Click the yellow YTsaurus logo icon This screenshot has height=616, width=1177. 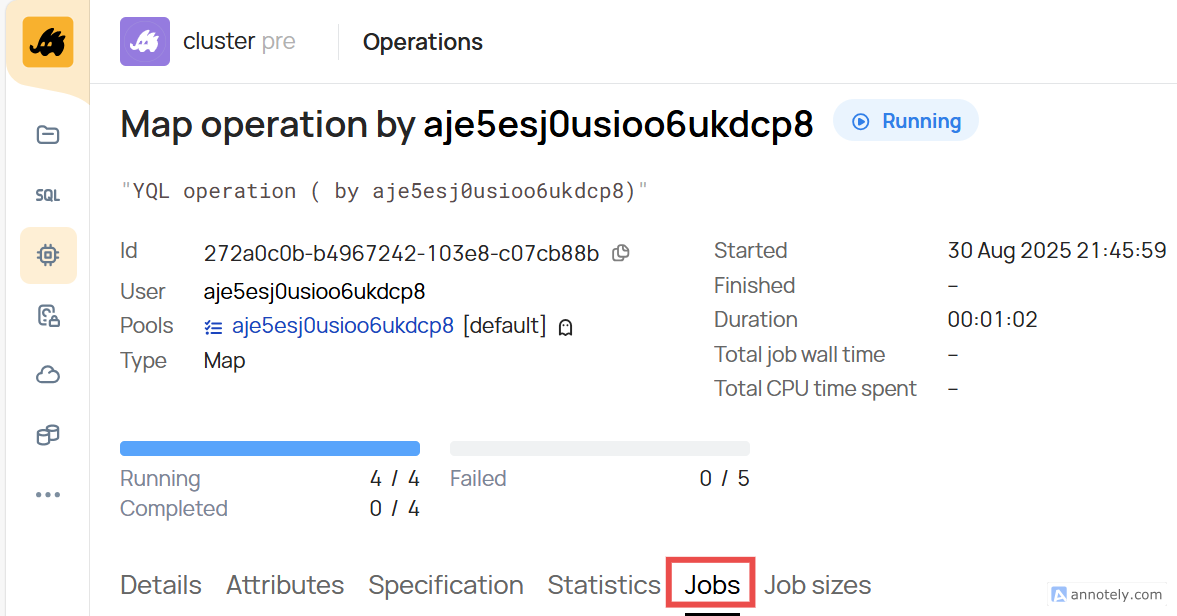(x=48, y=42)
